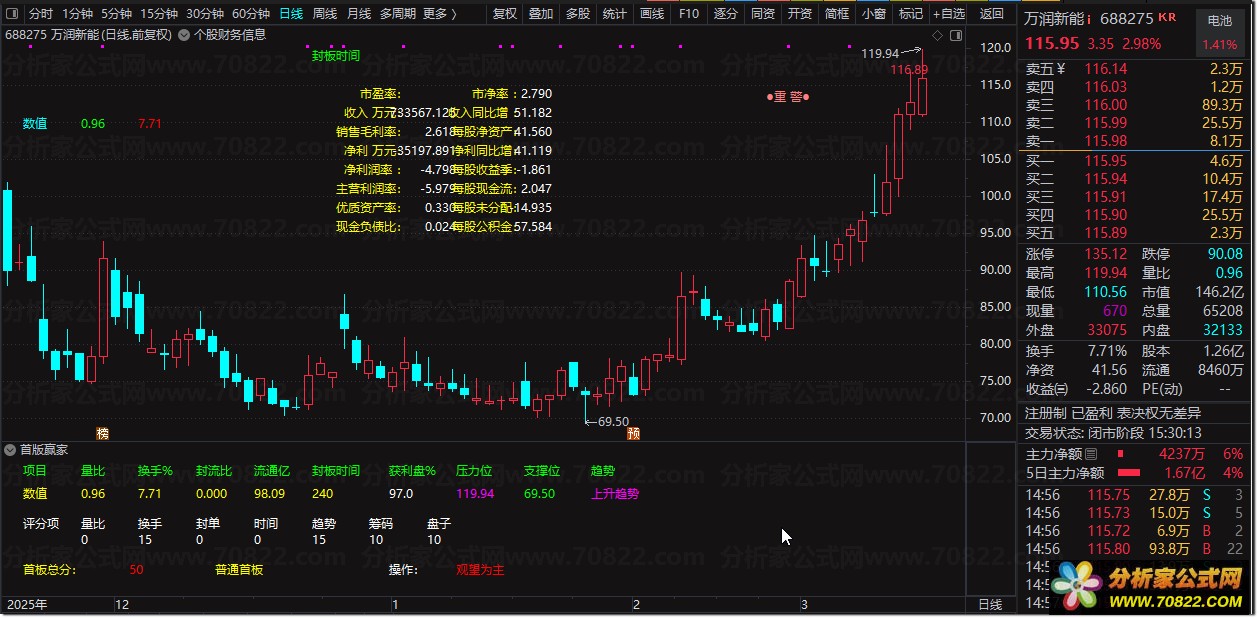Switch to 月线 monthly chart

pos(359,14)
